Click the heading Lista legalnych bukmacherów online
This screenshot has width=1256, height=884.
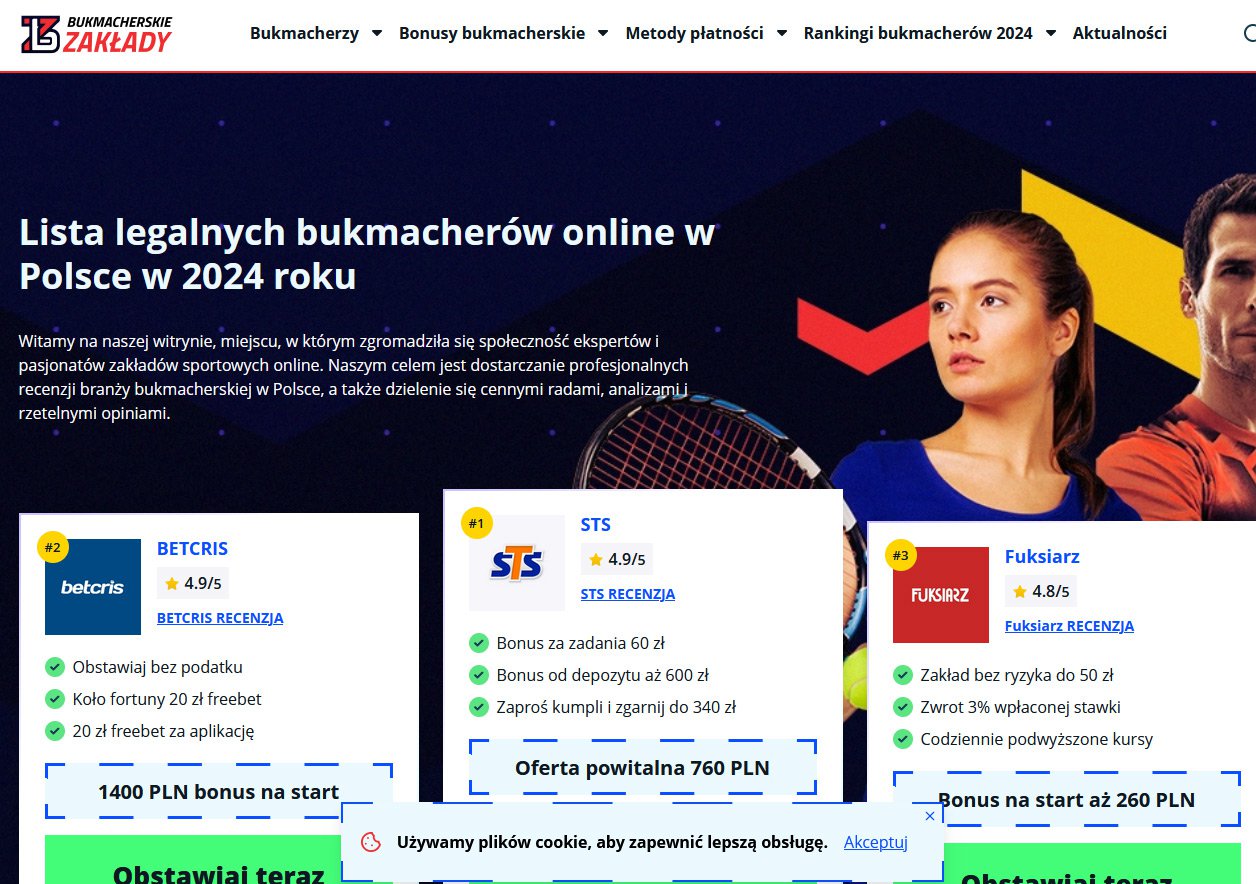(x=367, y=253)
